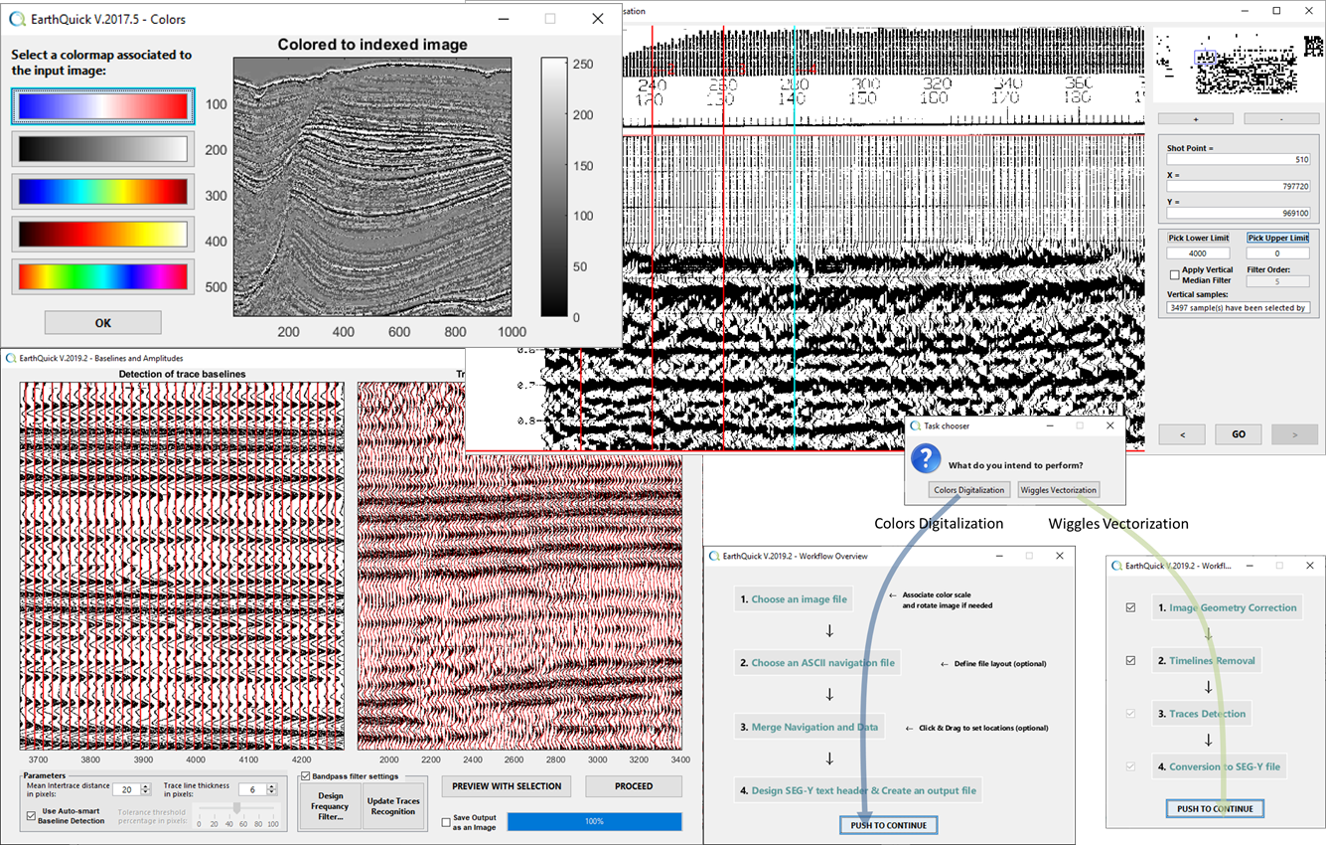Click the PROCEED button
This screenshot has width=1326, height=845.
pos(633,786)
